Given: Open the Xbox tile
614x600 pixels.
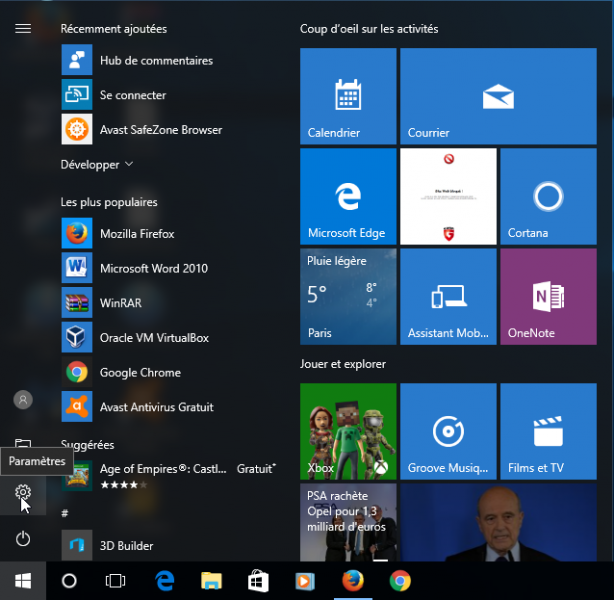Looking at the screenshot, I should (348, 431).
